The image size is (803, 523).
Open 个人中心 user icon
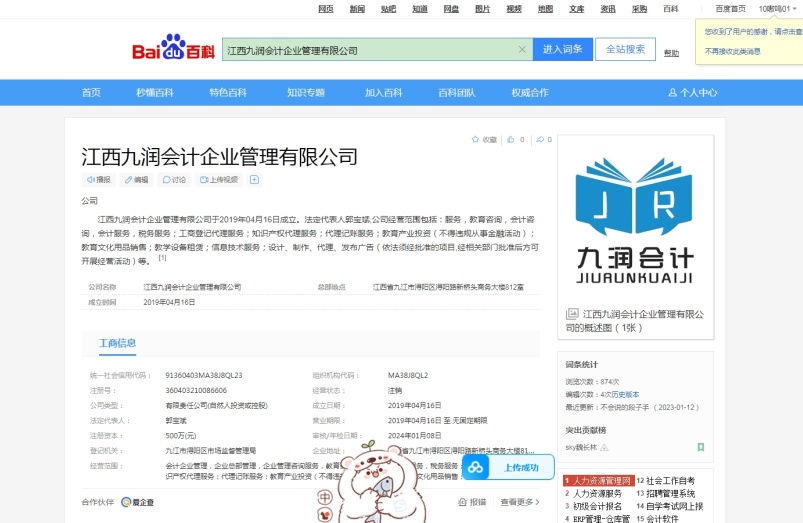click(x=692, y=93)
